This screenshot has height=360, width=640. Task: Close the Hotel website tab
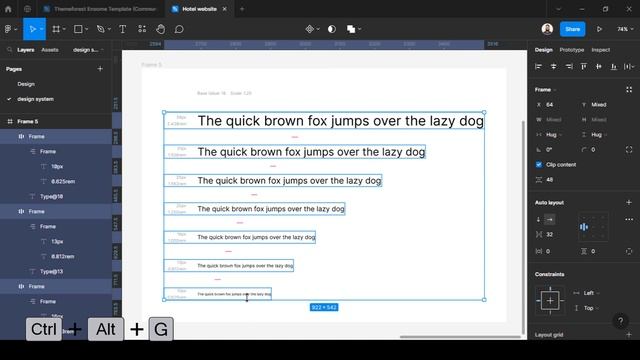(224, 9)
